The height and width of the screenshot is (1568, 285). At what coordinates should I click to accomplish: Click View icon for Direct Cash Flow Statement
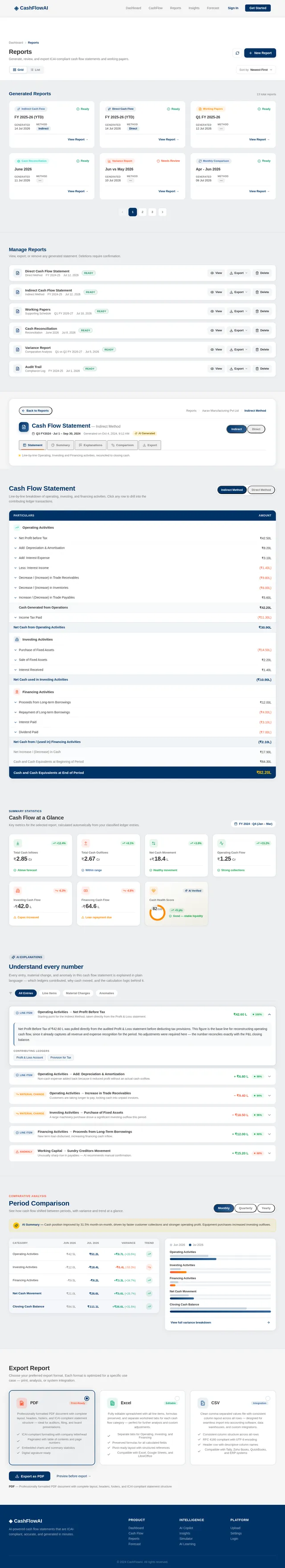pyautogui.click(x=216, y=273)
